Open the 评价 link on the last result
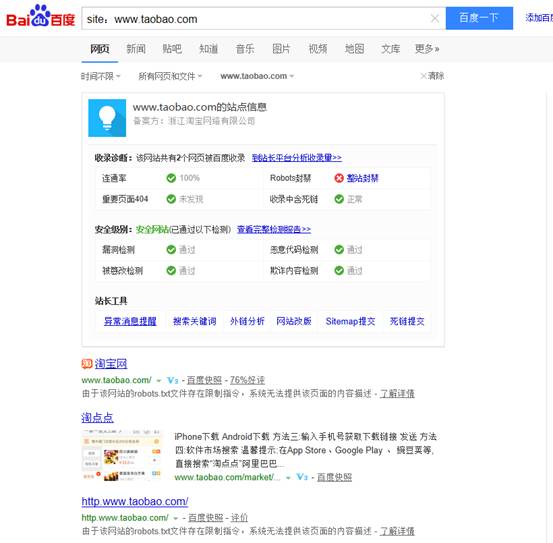553x543 pixels. pyautogui.click(x=239, y=518)
